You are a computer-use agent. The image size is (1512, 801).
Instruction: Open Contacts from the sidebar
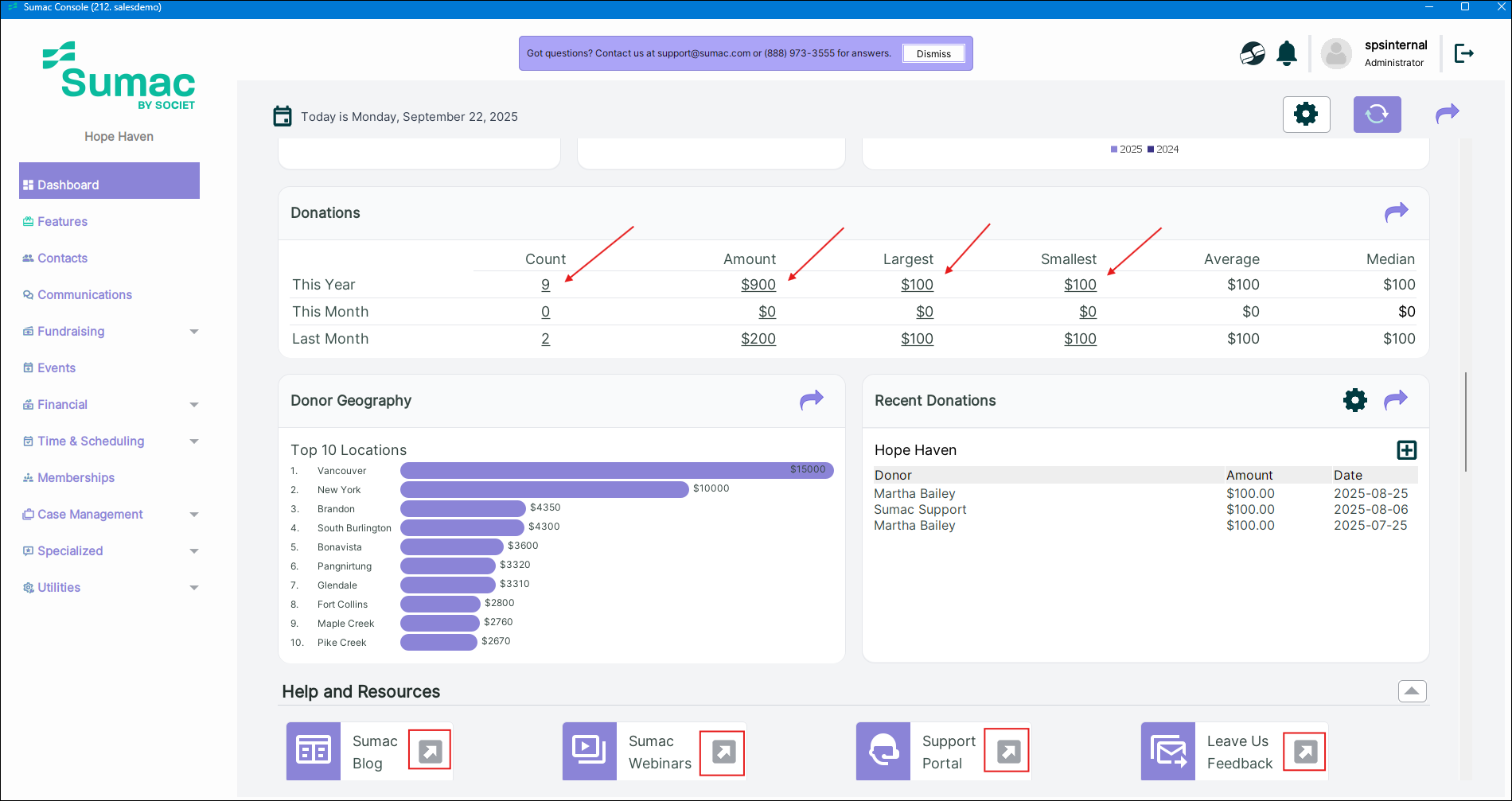(x=62, y=259)
